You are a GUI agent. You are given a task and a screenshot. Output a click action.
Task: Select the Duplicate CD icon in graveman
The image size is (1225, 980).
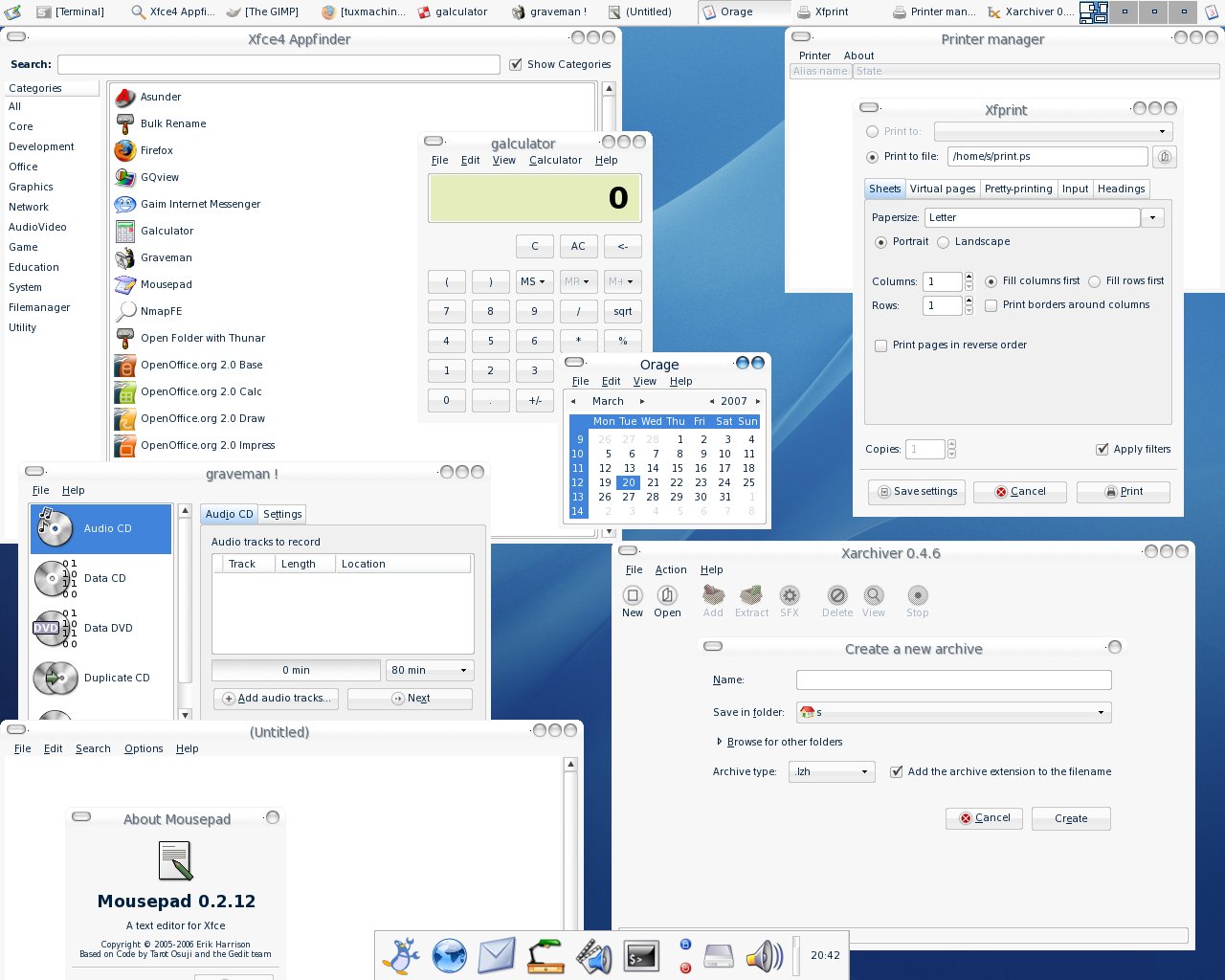[x=55, y=678]
